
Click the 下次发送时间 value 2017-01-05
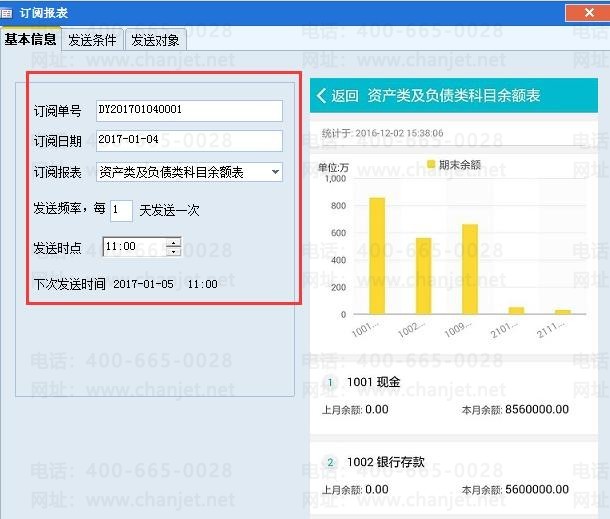143,284
